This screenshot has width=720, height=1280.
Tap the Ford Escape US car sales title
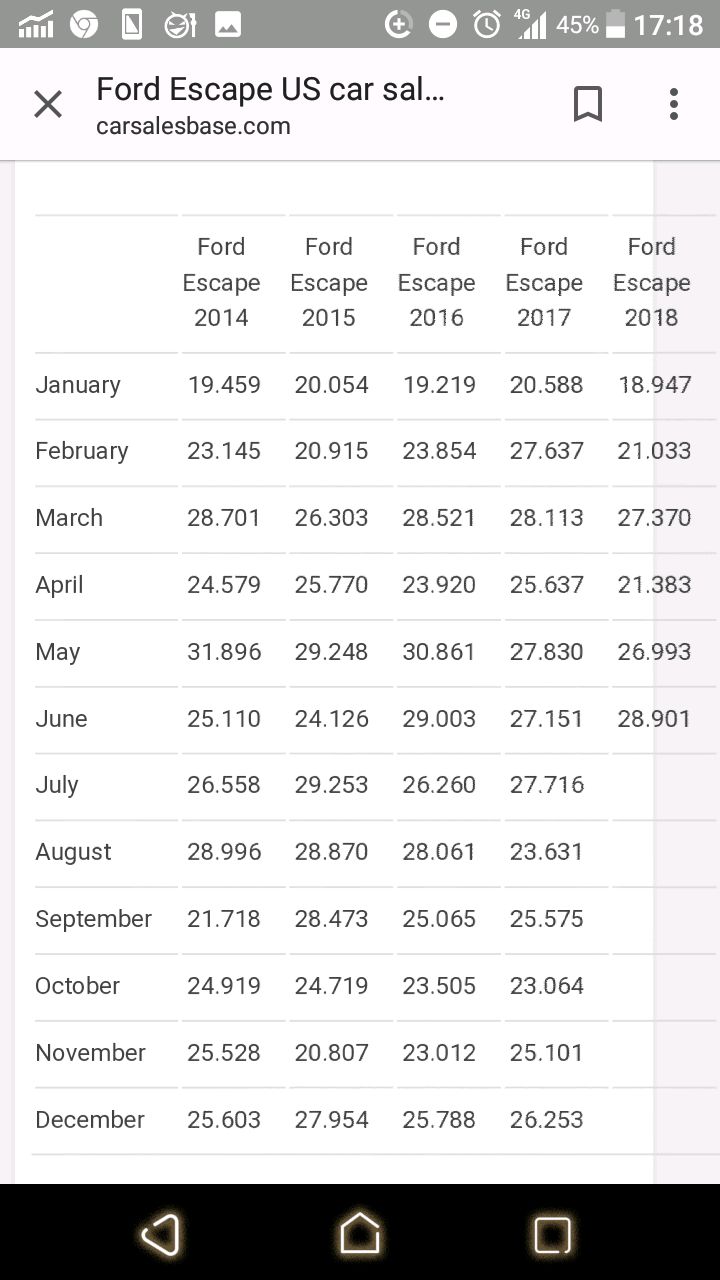[x=270, y=89]
